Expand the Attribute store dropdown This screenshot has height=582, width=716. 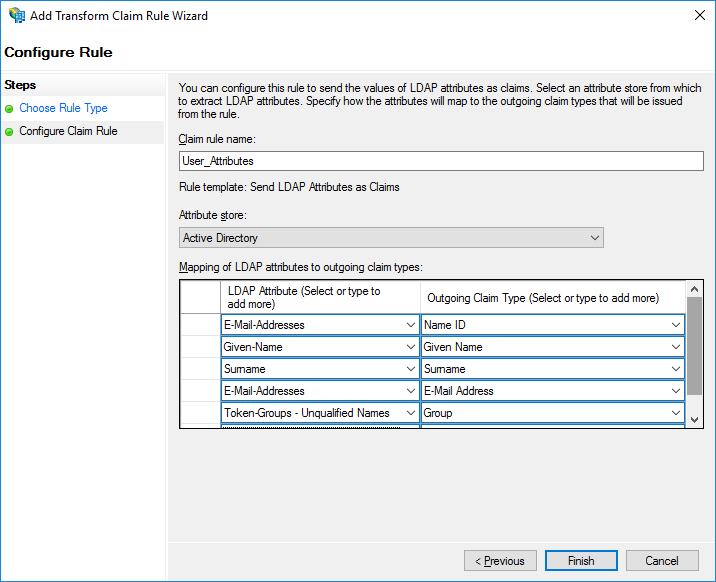tap(595, 238)
